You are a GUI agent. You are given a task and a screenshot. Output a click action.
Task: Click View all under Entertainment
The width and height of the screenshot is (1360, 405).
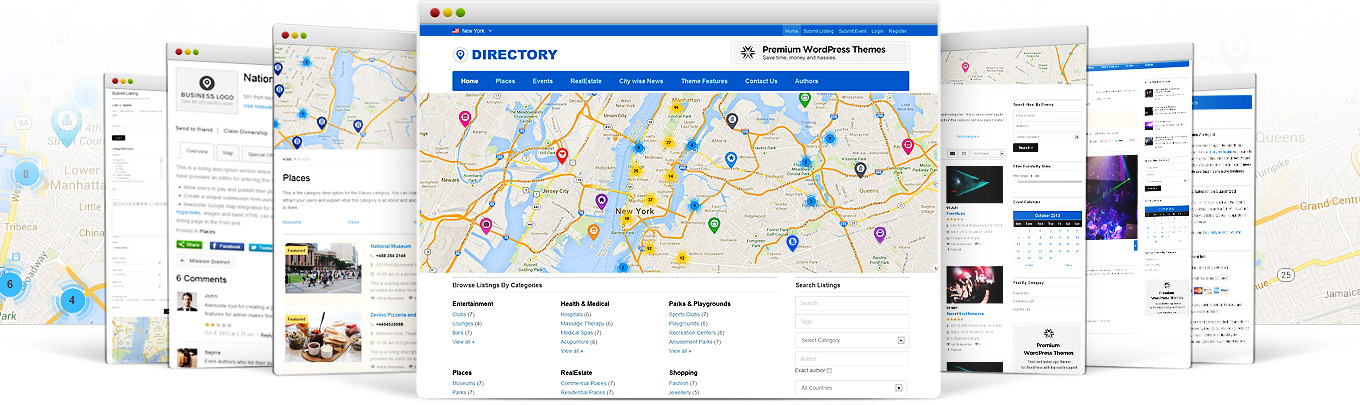click(463, 342)
